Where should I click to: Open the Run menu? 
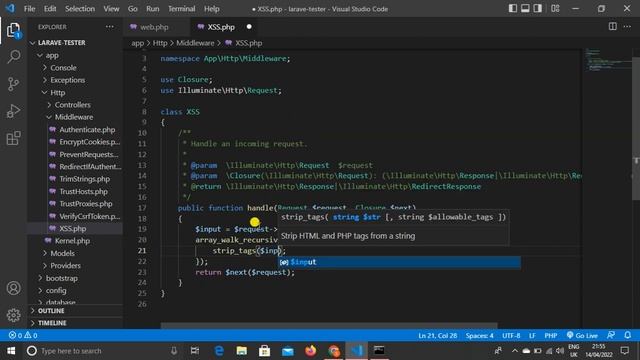(x=153, y=9)
